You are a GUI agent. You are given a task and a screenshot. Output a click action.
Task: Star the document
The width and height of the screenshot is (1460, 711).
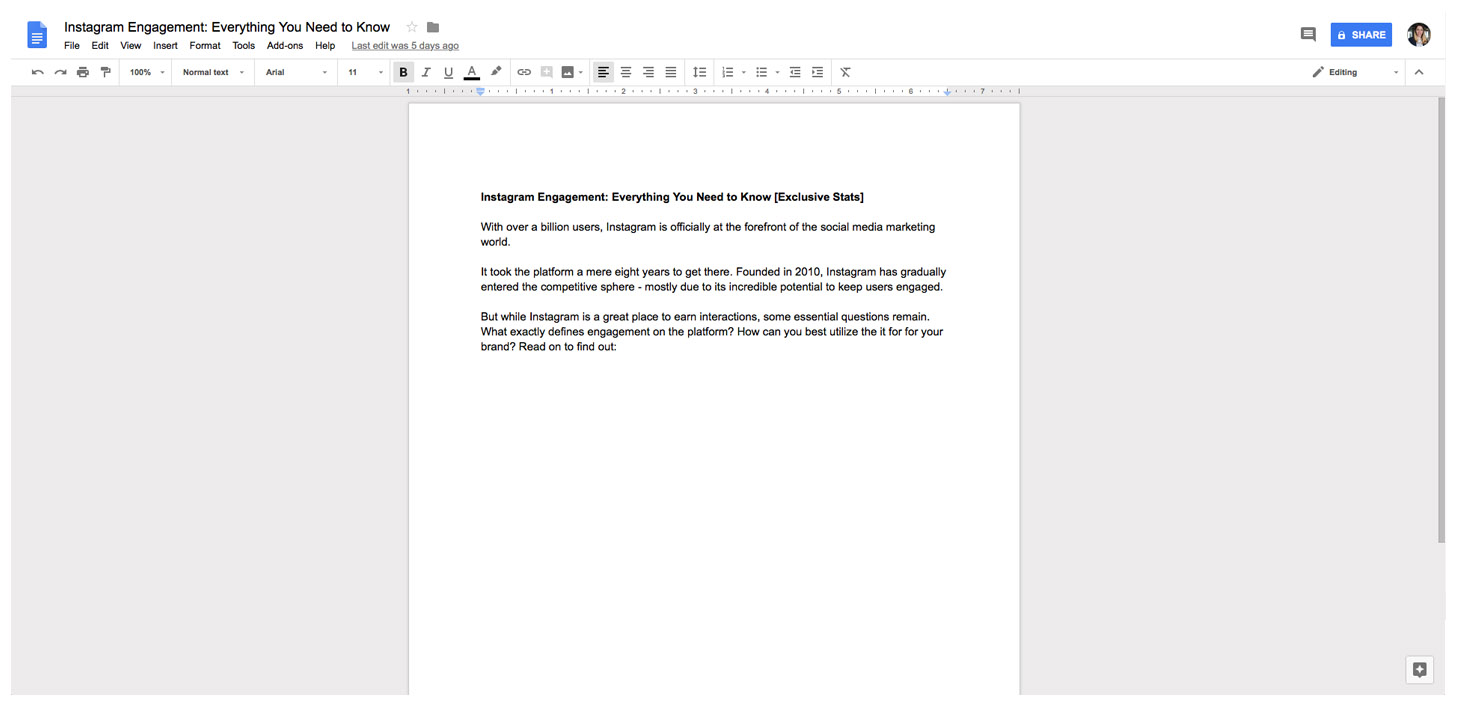tap(412, 27)
